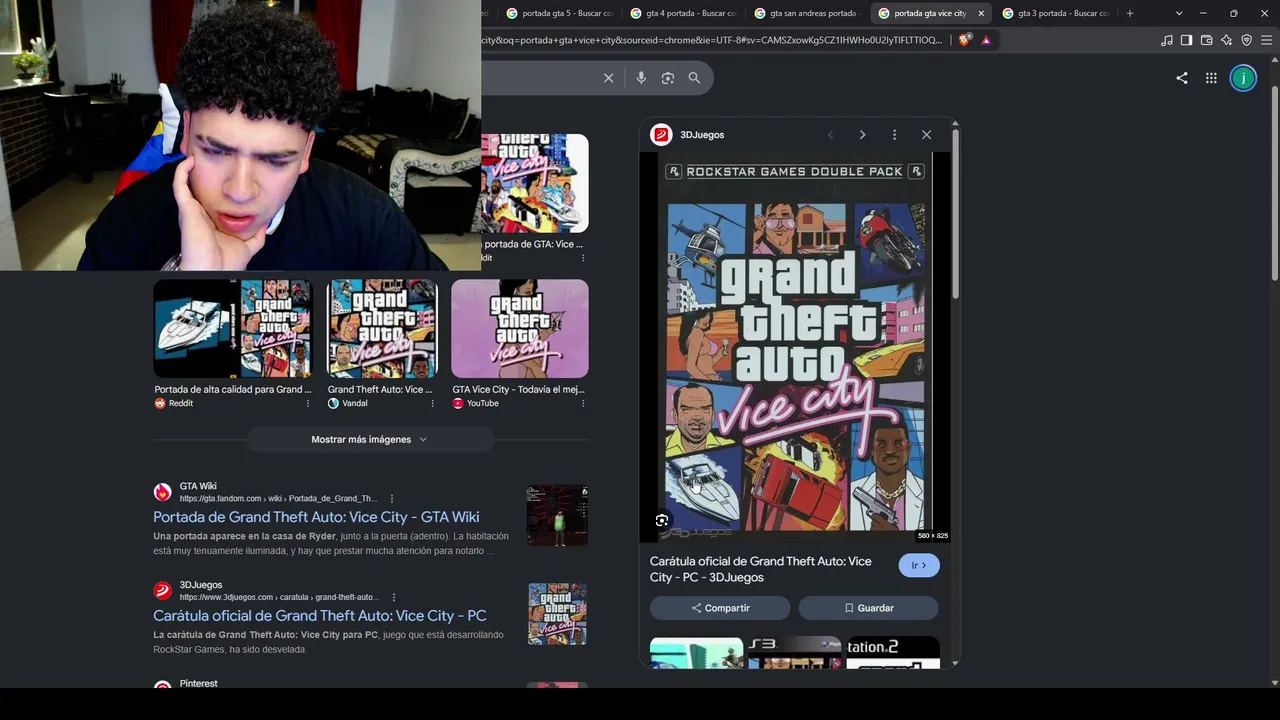
Task: Click the address bar URL
Action: (x=712, y=40)
